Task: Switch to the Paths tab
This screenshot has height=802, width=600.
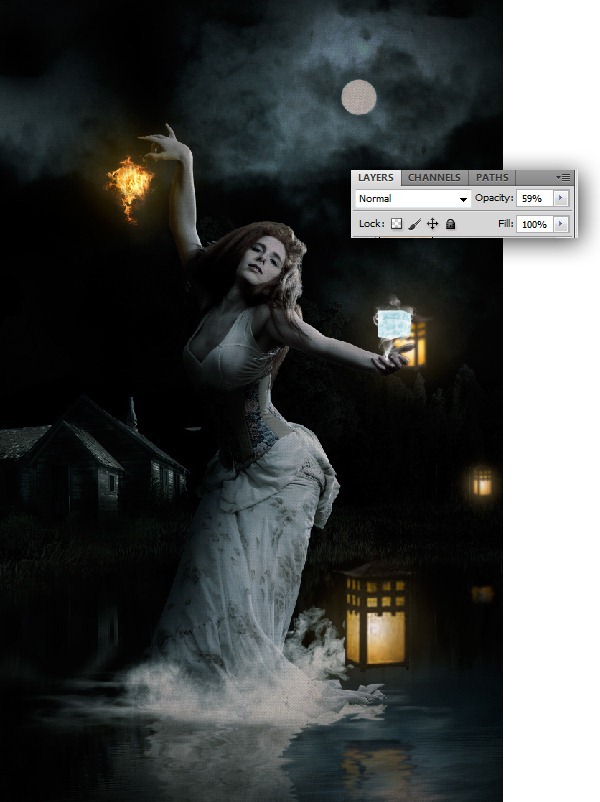Action: (x=492, y=177)
